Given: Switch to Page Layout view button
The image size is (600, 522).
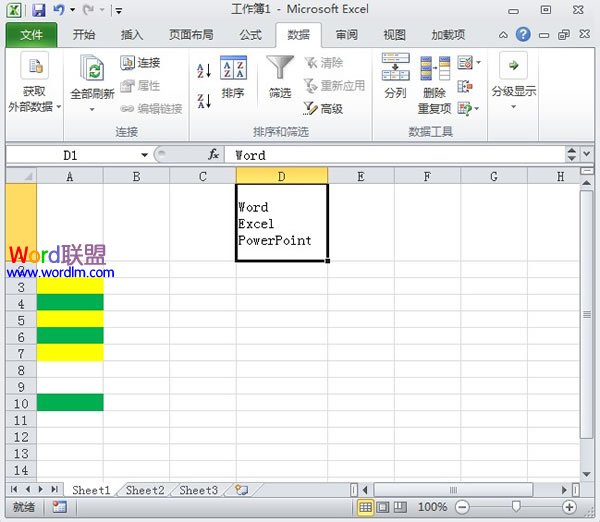Looking at the screenshot, I should tap(383, 507).
